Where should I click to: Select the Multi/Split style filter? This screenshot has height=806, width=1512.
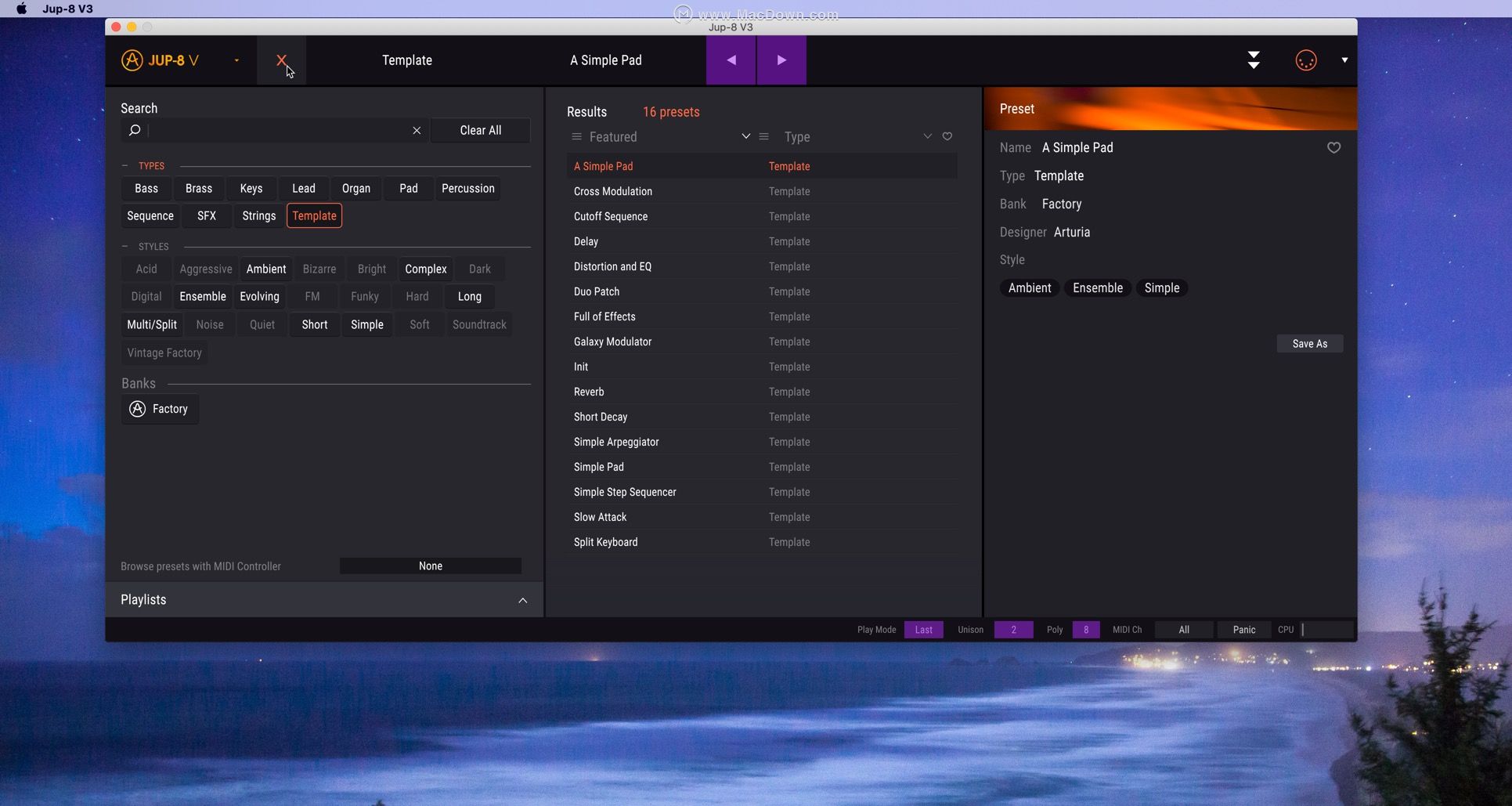(x=152, y=325)
